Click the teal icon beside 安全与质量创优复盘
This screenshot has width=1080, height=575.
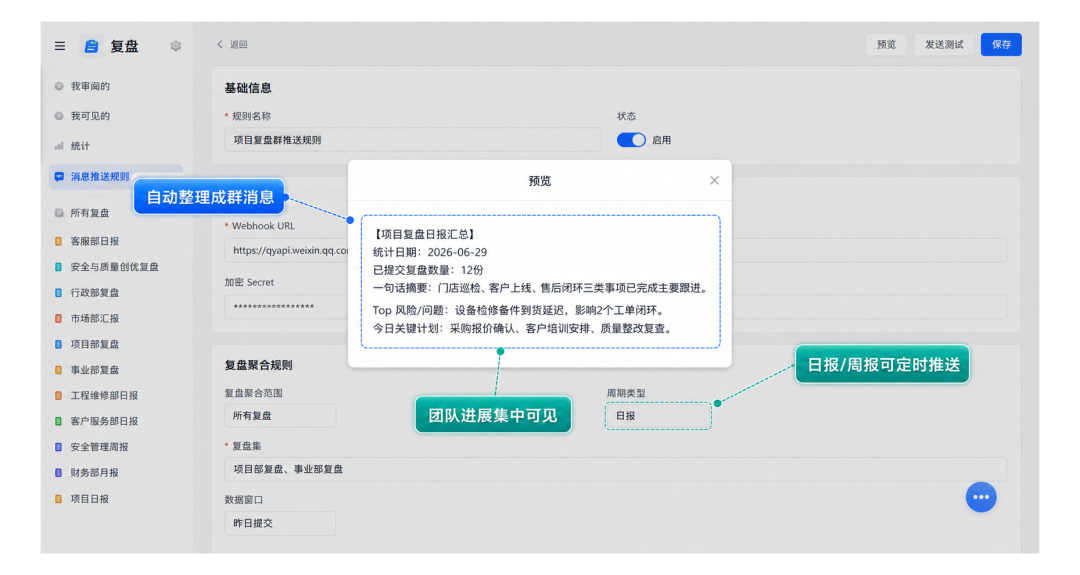point(59,266)
